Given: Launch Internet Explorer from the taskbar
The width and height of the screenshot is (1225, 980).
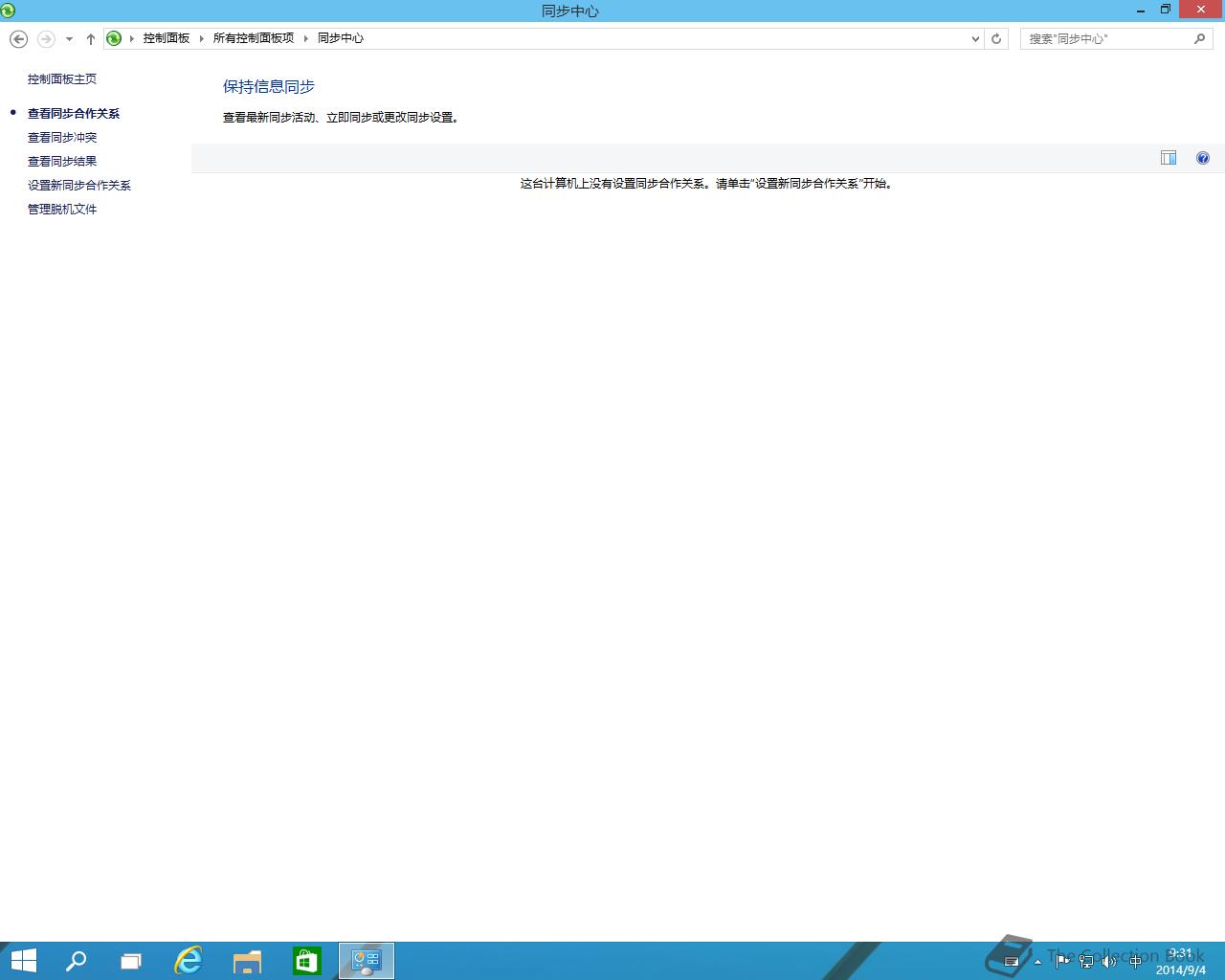Looking at the screenshot, I should click(189, 961).
